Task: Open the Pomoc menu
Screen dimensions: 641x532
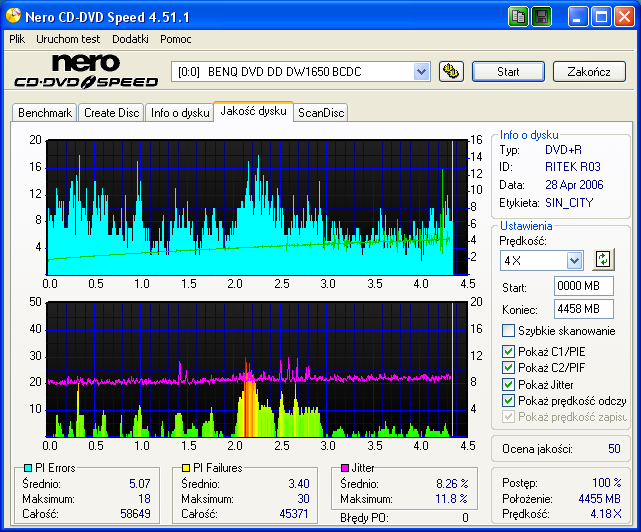Action: (176, 39)
